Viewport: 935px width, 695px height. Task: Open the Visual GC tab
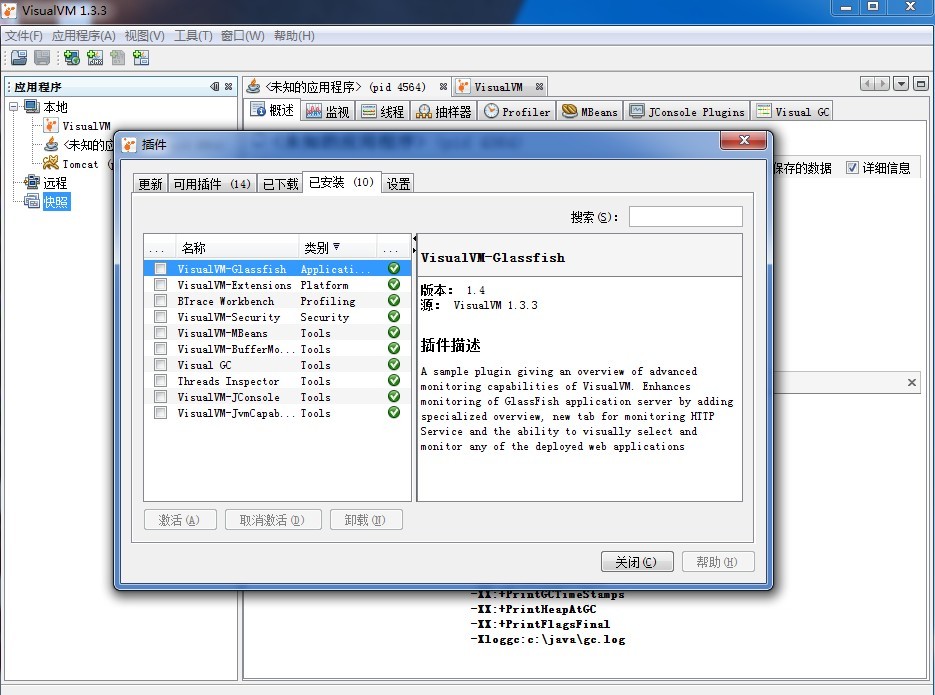point(792,111)
